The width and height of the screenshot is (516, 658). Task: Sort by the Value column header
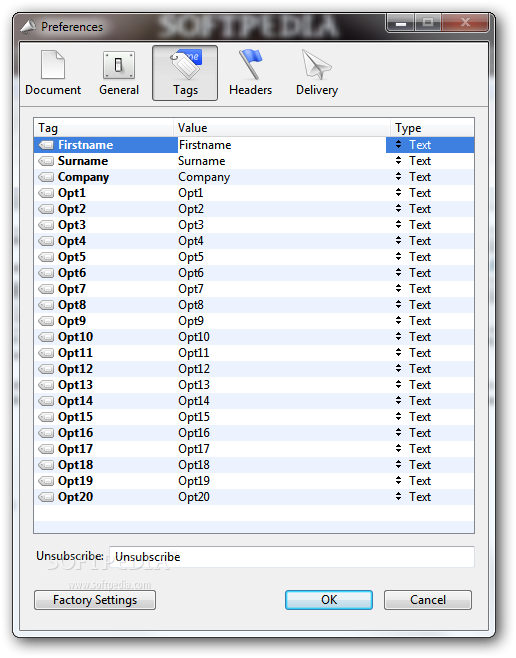click(282, 128)
